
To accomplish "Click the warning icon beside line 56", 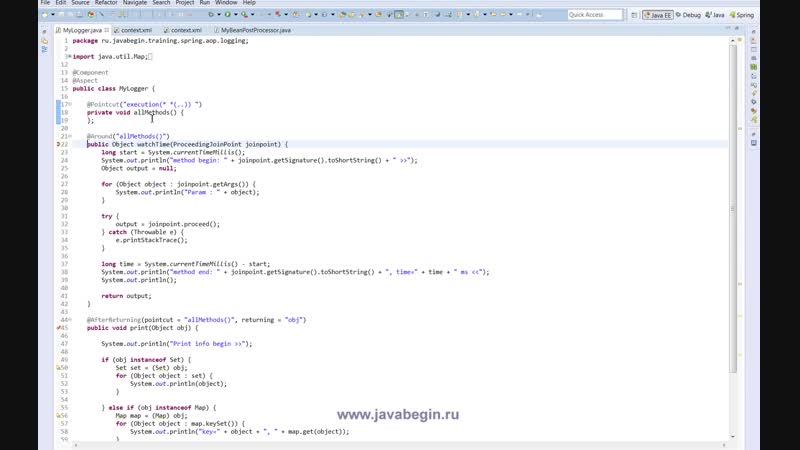I will click(58, 416).
